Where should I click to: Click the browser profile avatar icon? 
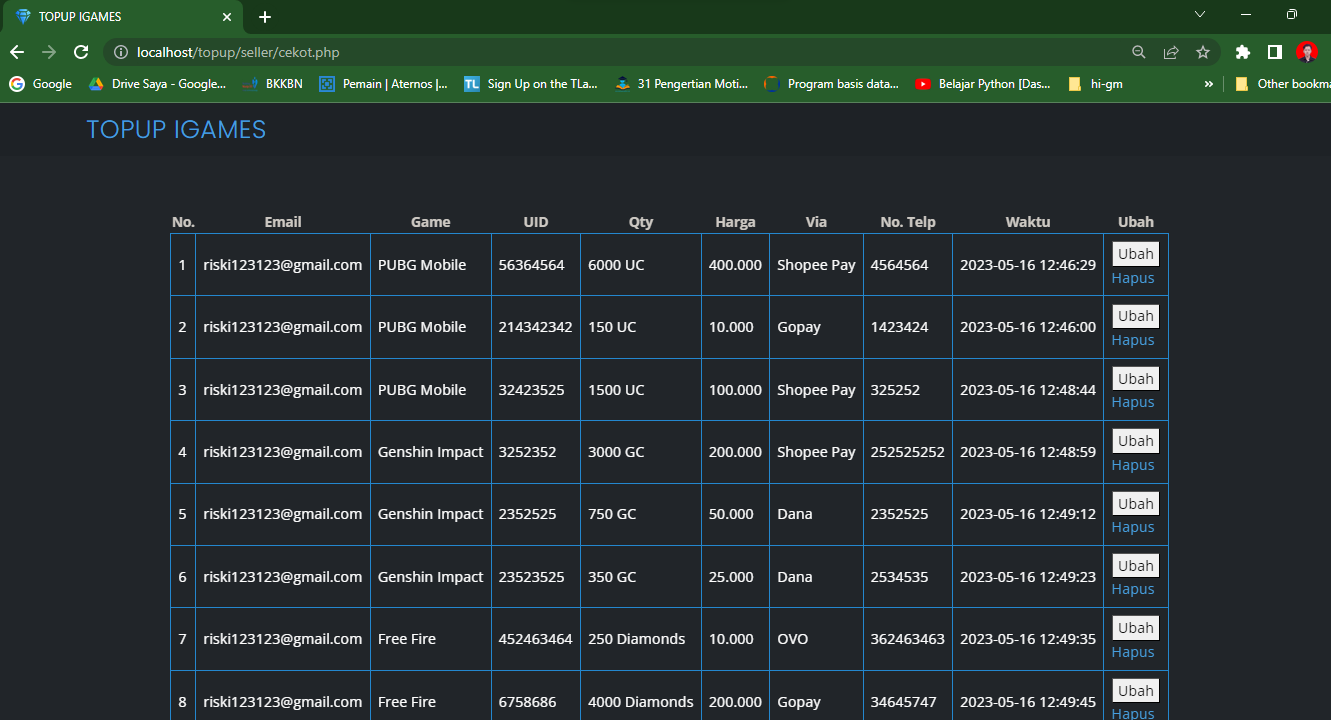click(1307, 52)
